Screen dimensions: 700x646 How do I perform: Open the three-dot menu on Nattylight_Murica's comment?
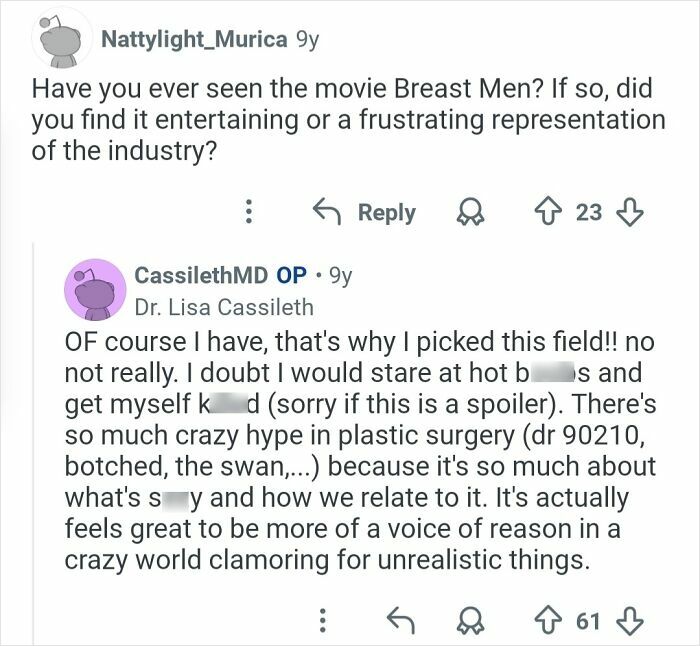pos(249,212)
